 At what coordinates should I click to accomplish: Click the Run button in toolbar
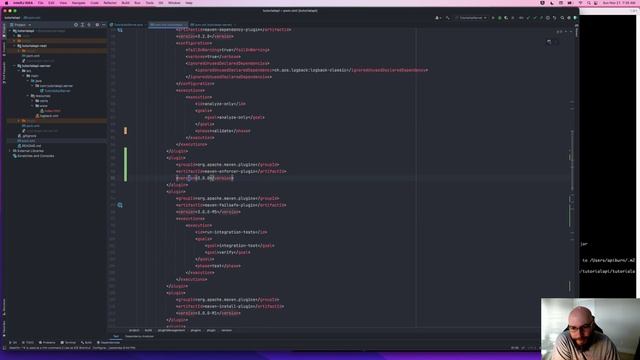(x=493, y=18)
